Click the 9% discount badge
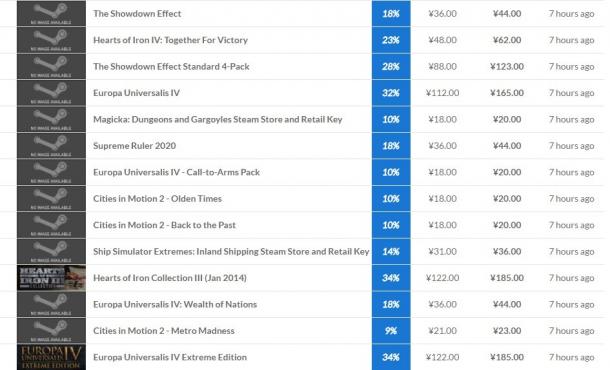 tap(391, 331)
